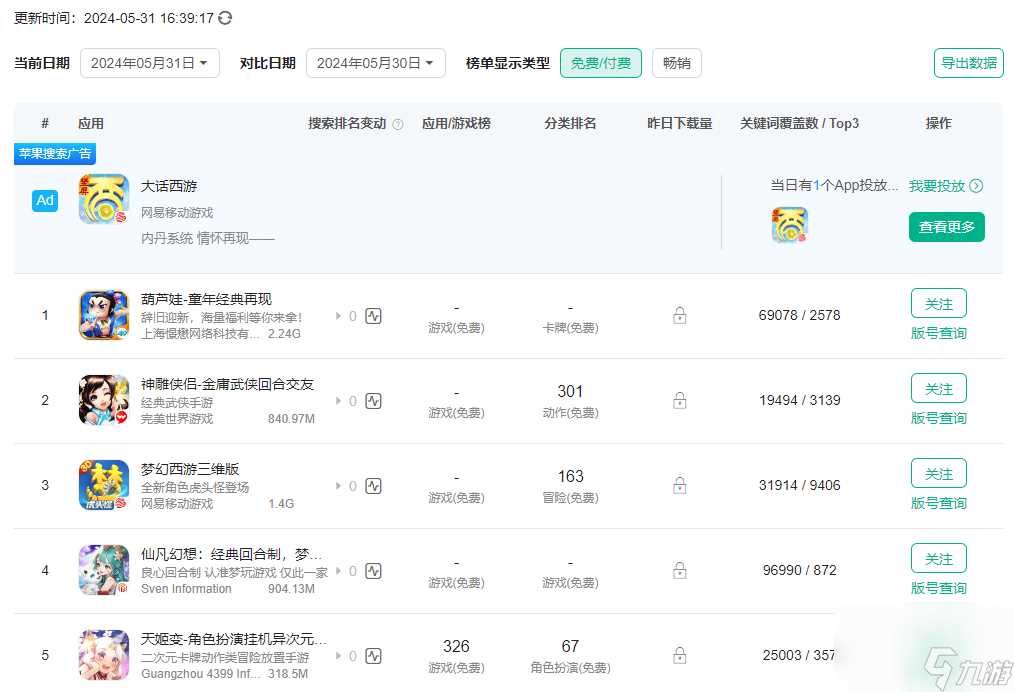Select the 免费/付费 list display type
This screenshot has height=692, width=1014.
click(x=600, y=62)
